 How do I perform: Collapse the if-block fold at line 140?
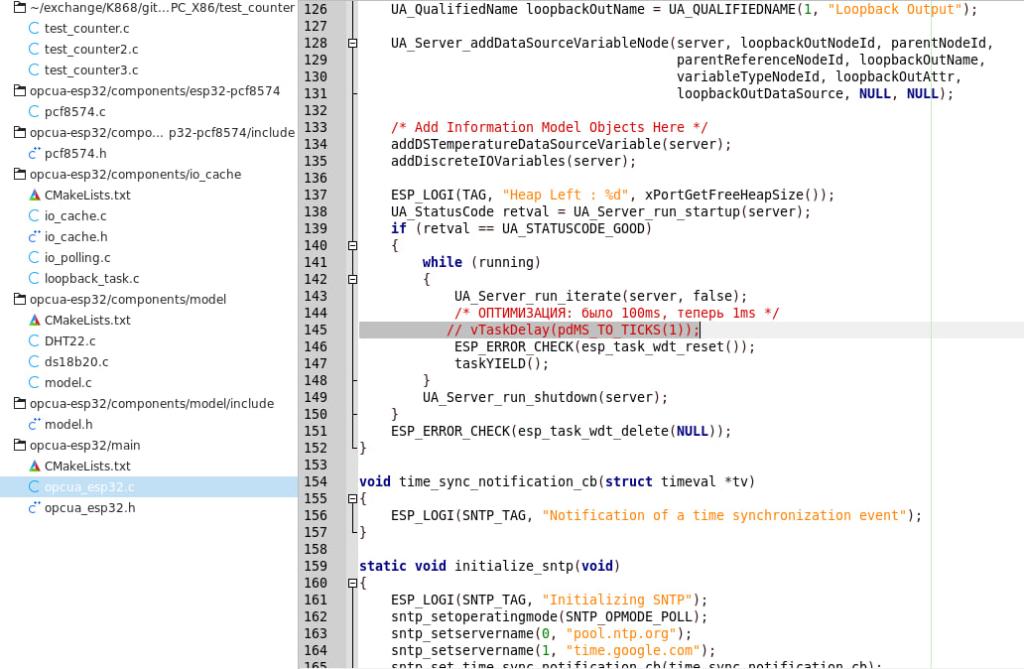352,246
